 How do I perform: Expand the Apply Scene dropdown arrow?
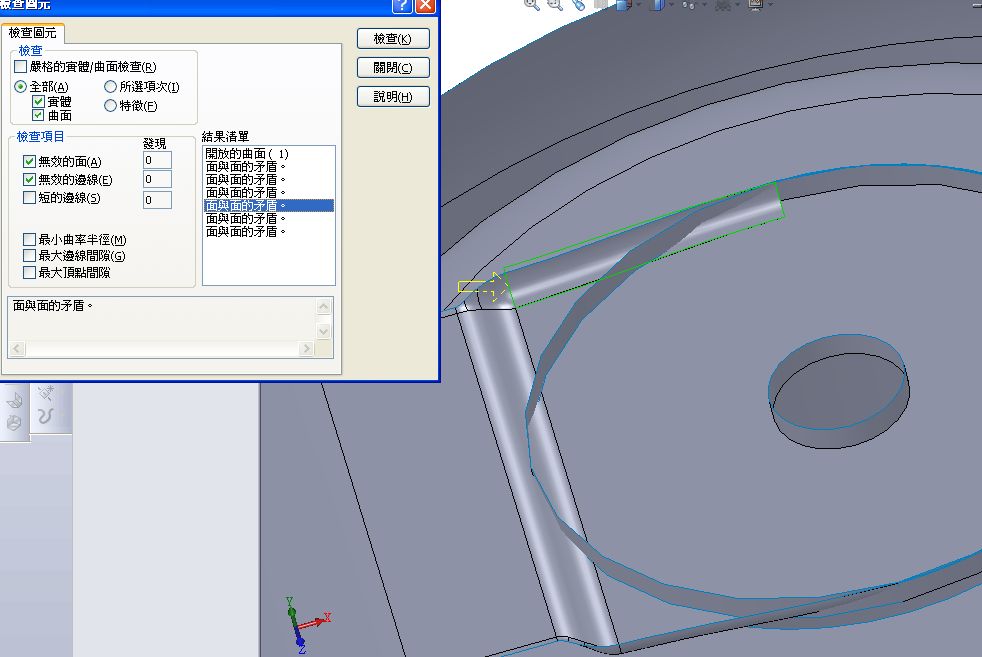[x=771, y=5]
